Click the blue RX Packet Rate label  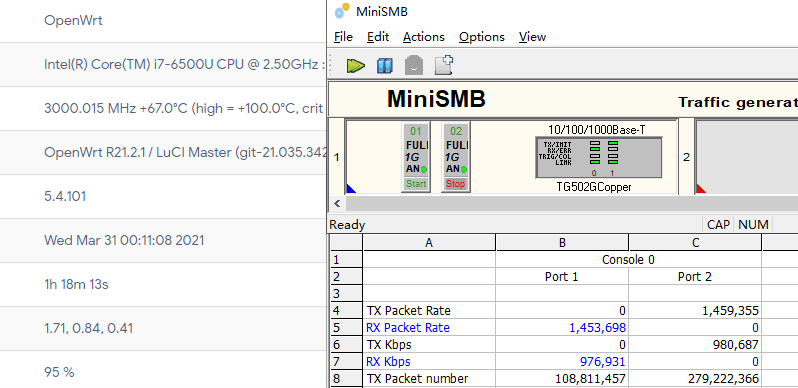[408, 327]
